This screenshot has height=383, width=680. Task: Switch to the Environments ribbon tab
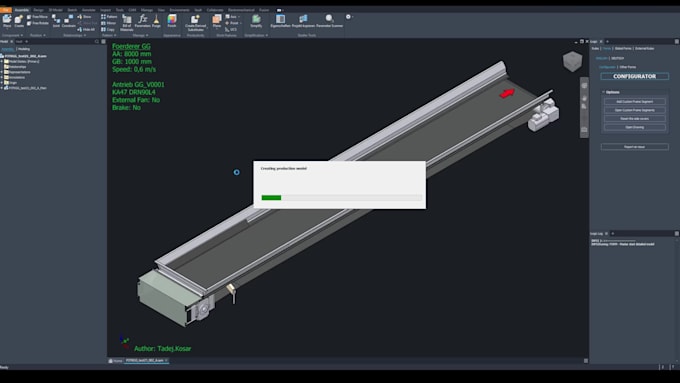click(179, 10)
